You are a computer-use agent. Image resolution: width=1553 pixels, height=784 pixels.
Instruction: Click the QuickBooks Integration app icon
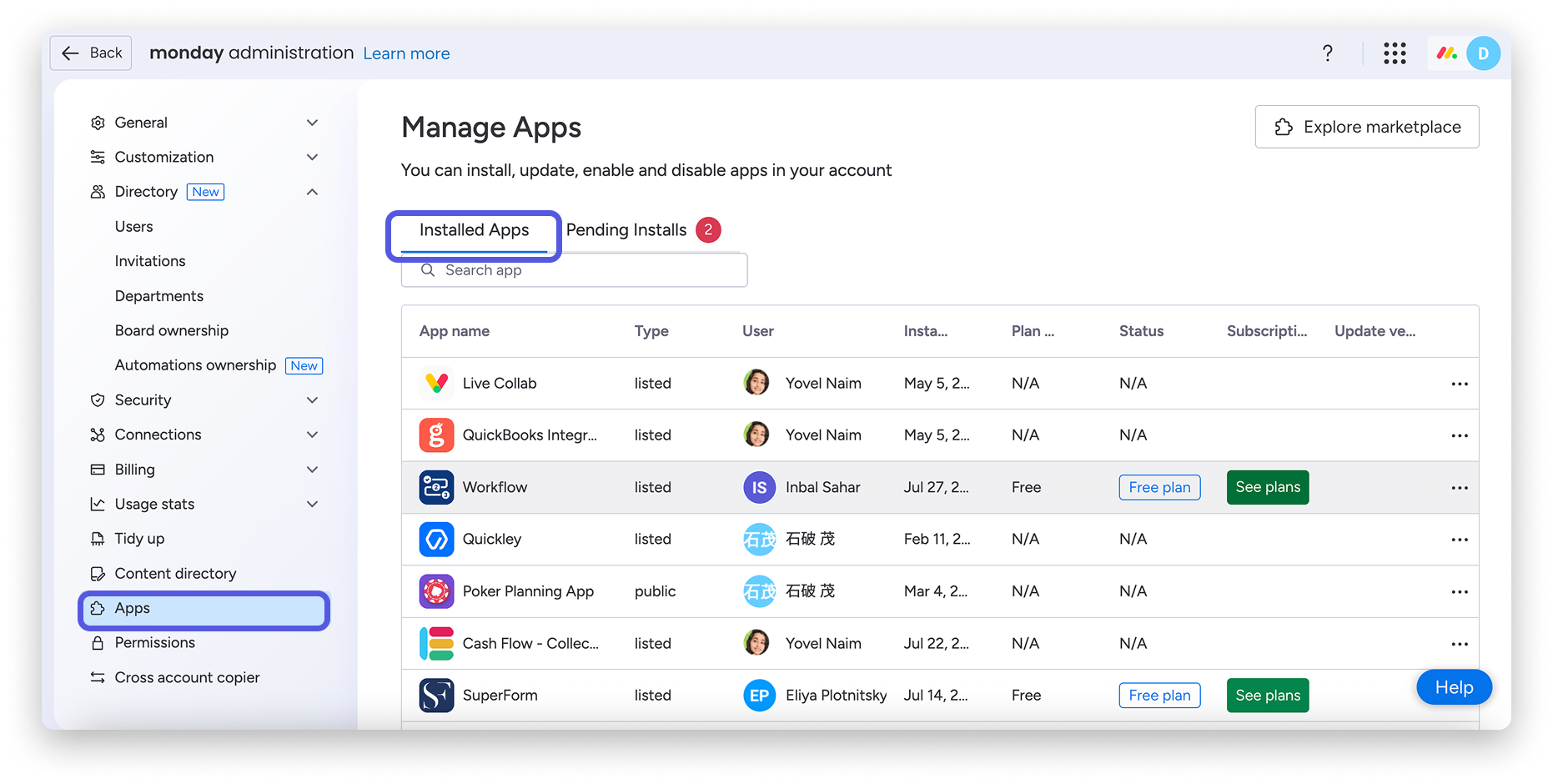[436, 435]
